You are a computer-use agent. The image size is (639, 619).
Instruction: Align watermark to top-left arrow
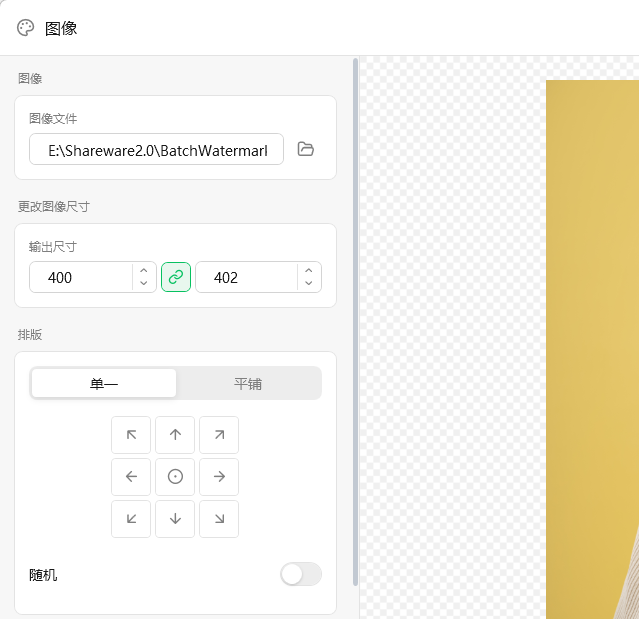tap(131, 435)
